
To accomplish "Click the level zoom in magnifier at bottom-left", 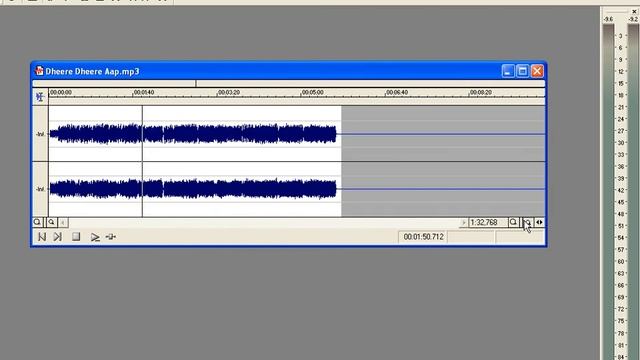I will click(x=51, y=222).
